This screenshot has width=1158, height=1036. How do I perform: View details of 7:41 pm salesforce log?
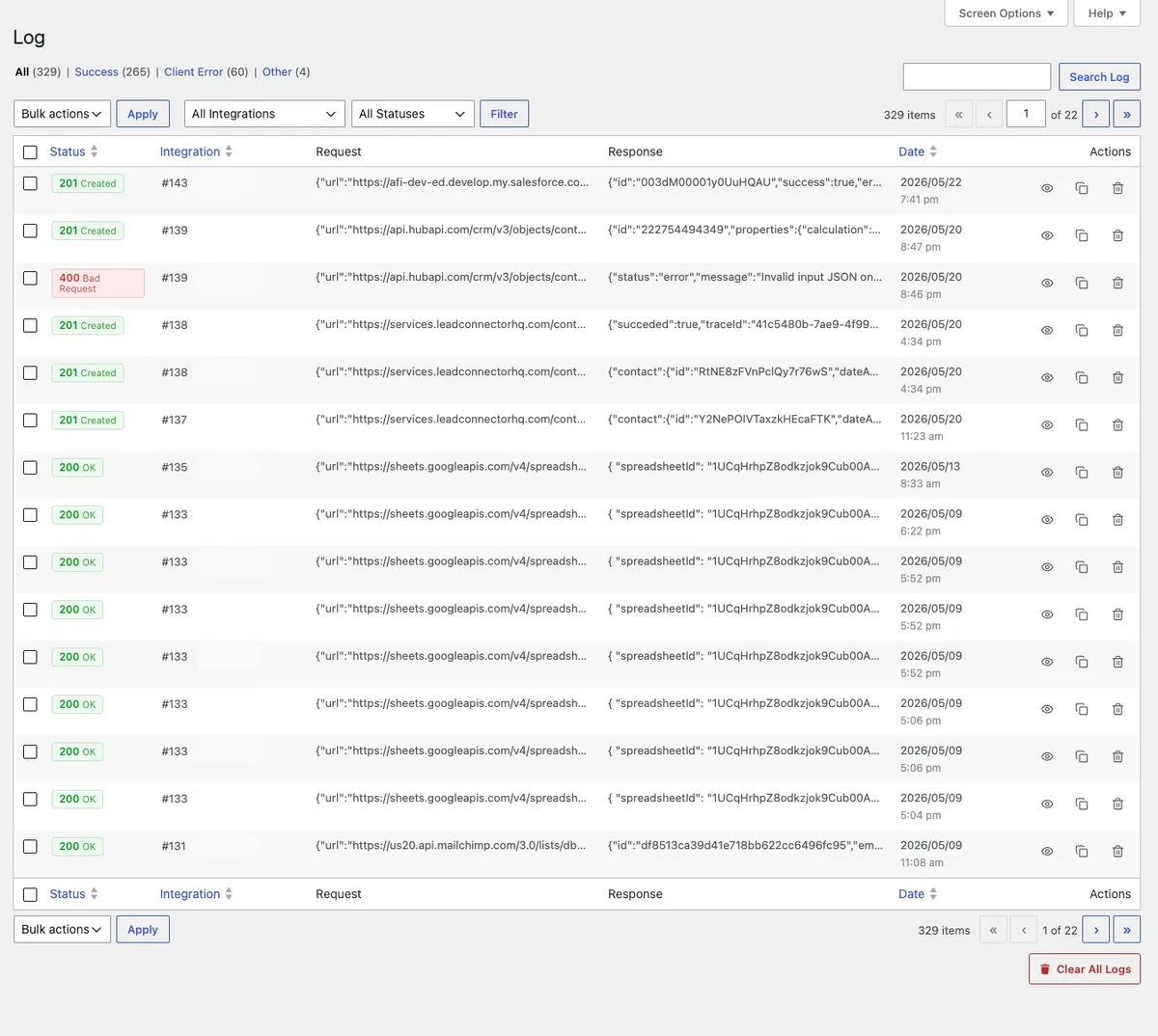click(x=1047, y=188)
